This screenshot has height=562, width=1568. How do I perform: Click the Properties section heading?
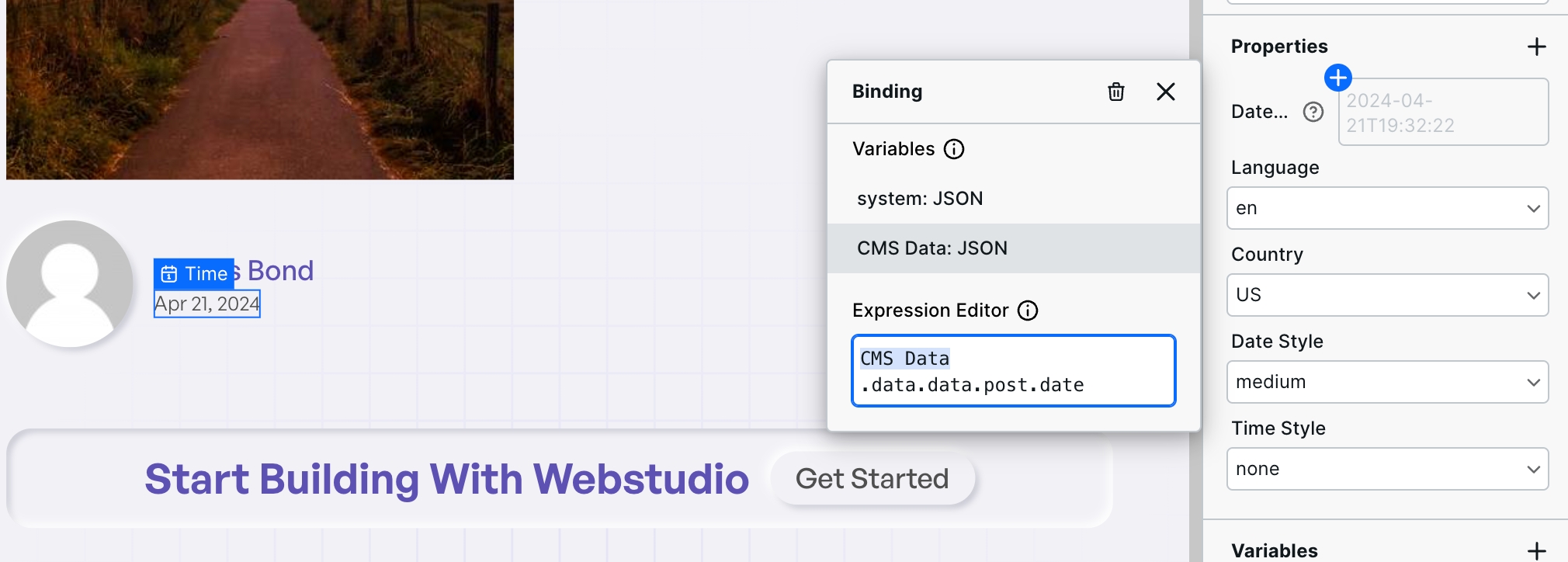1278,47
